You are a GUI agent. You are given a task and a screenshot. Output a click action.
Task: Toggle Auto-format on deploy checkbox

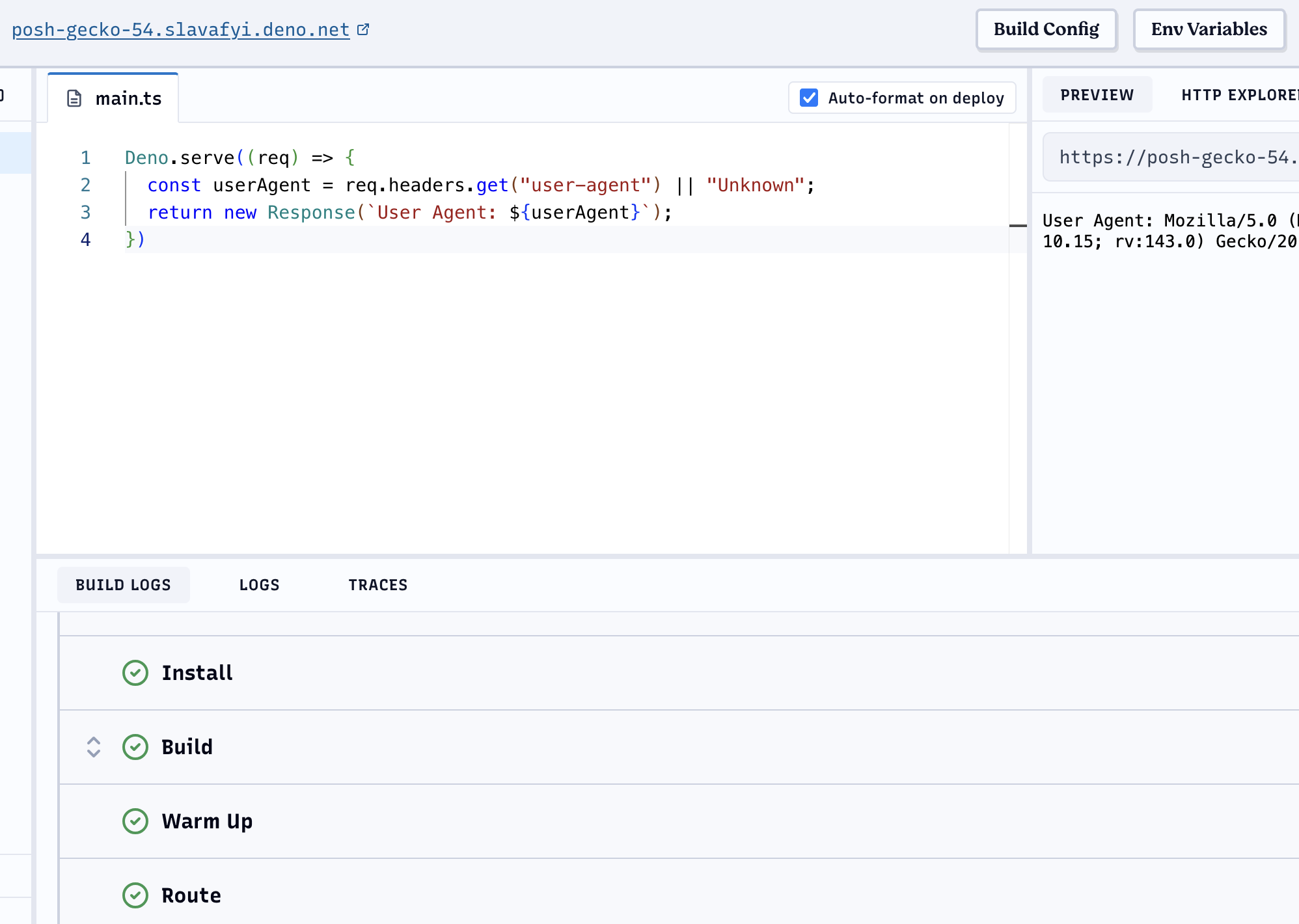[x=809, y=98]
